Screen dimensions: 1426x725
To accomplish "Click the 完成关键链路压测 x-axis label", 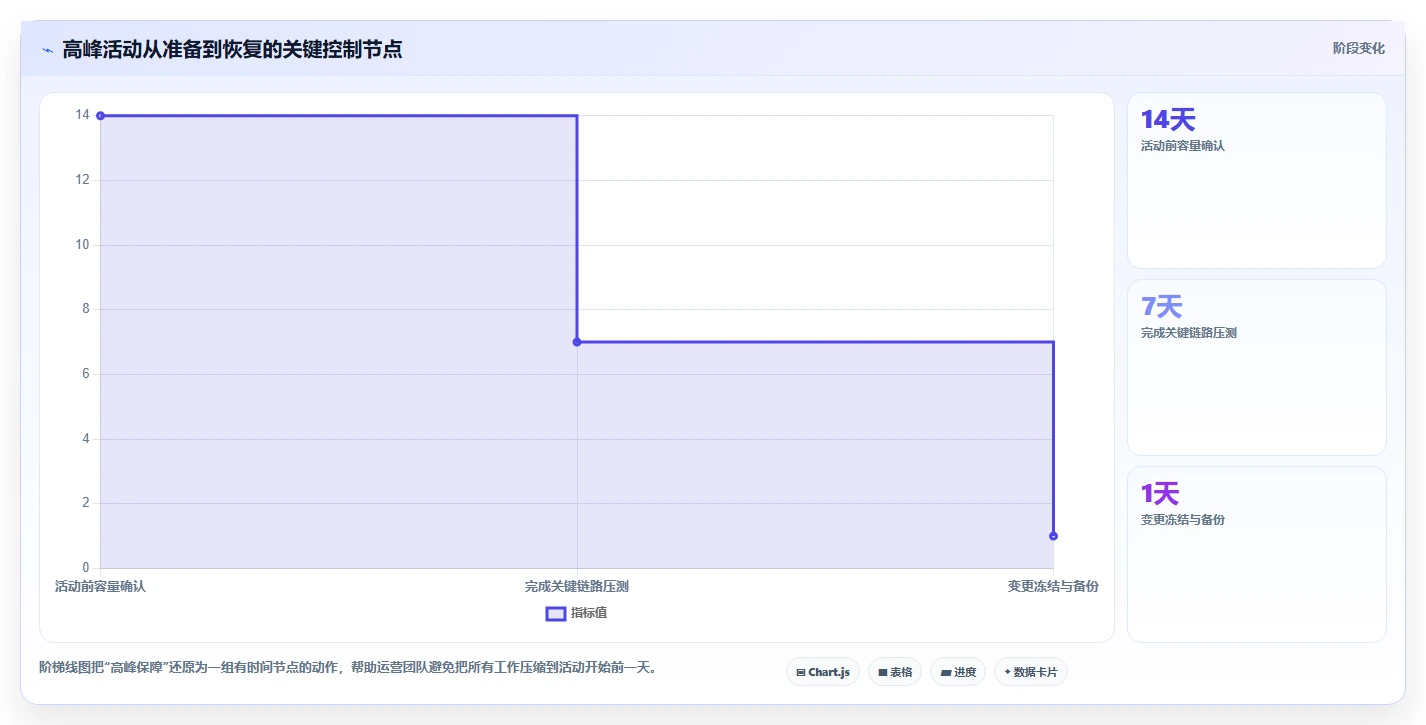I will coord(577,586).
